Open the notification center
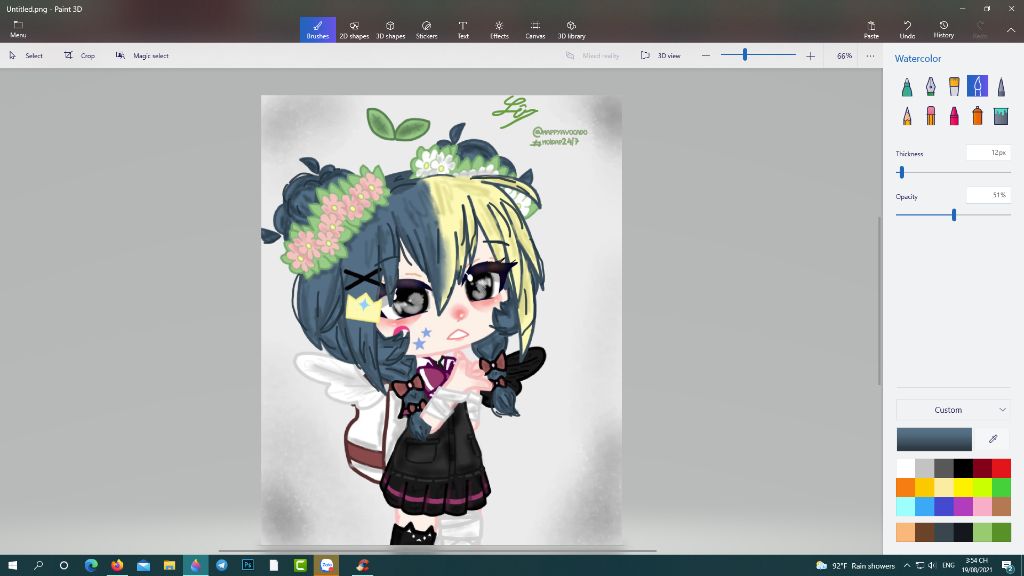Image resolution: width=1024 pixels, height=576 pixels. (x=1008, y=566)
